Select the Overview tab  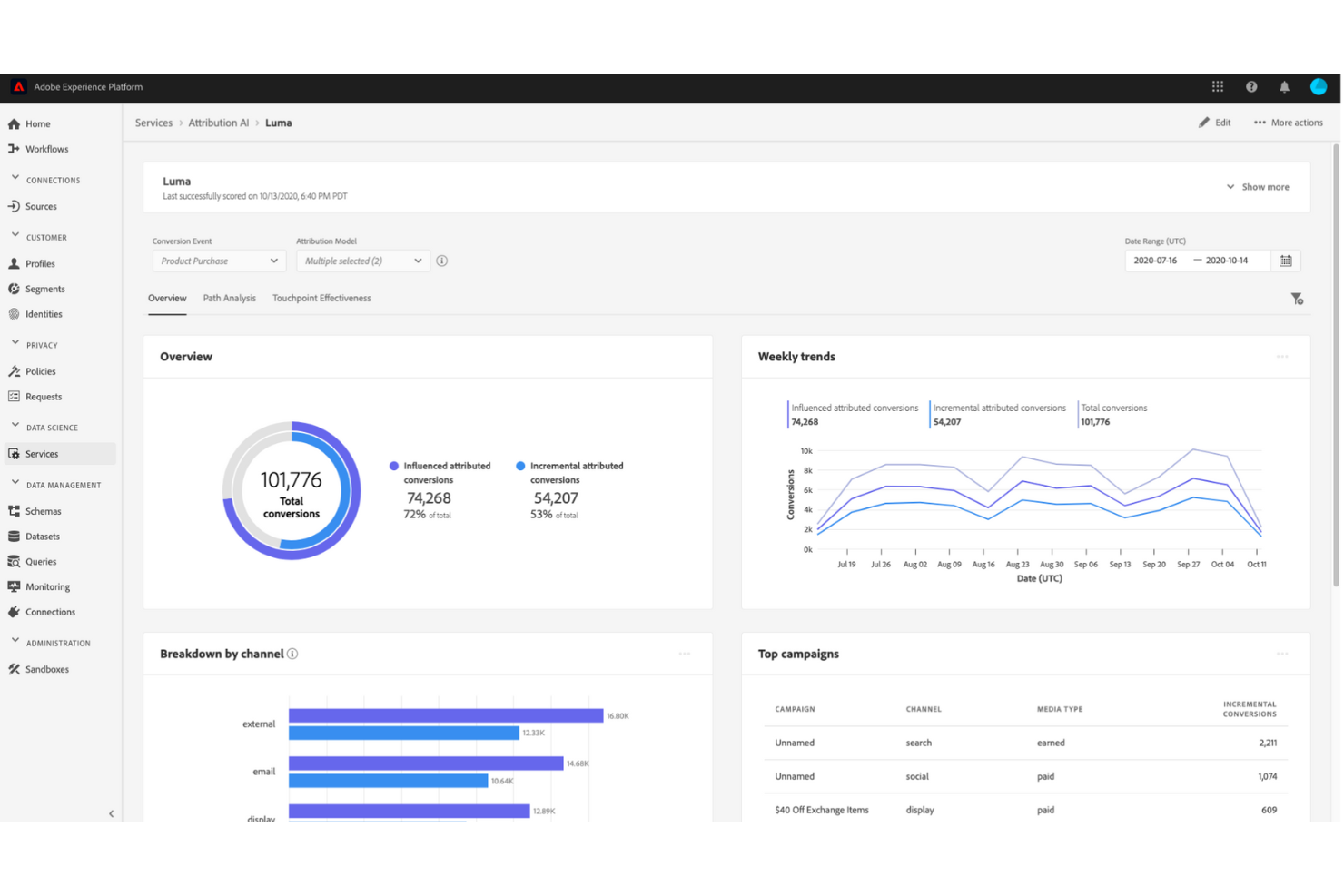pyautogui.click(x=167, y=299)
